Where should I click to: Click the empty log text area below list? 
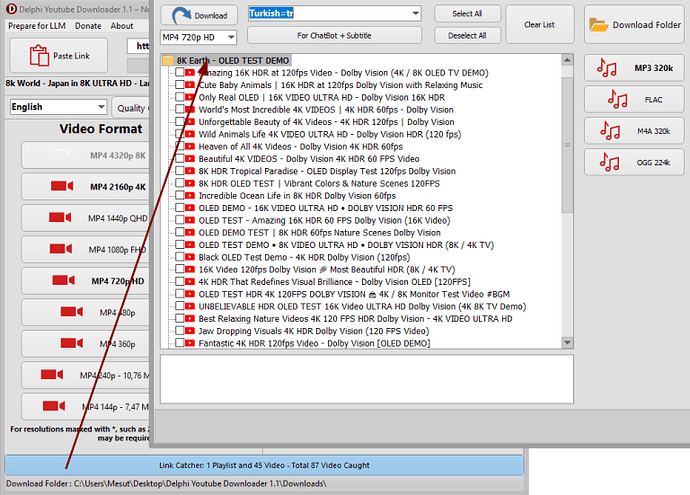point(367,379)
